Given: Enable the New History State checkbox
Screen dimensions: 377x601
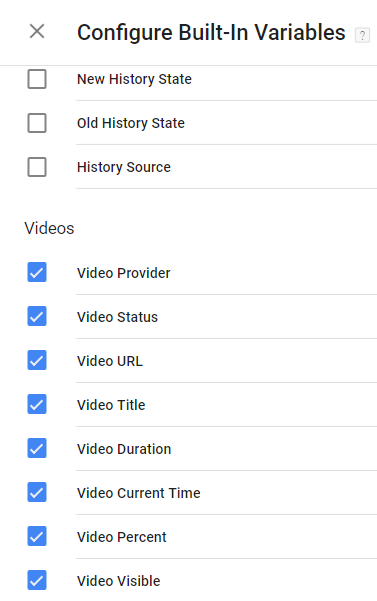Looking at the screenshot, I should click(x=37, y=79).
